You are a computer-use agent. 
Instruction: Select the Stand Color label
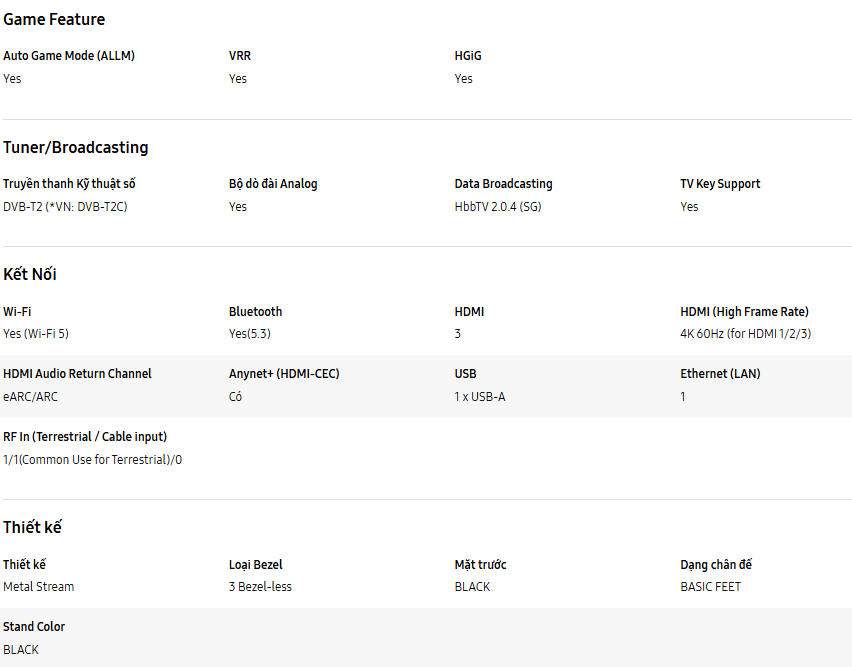click(x=34, y=627)
